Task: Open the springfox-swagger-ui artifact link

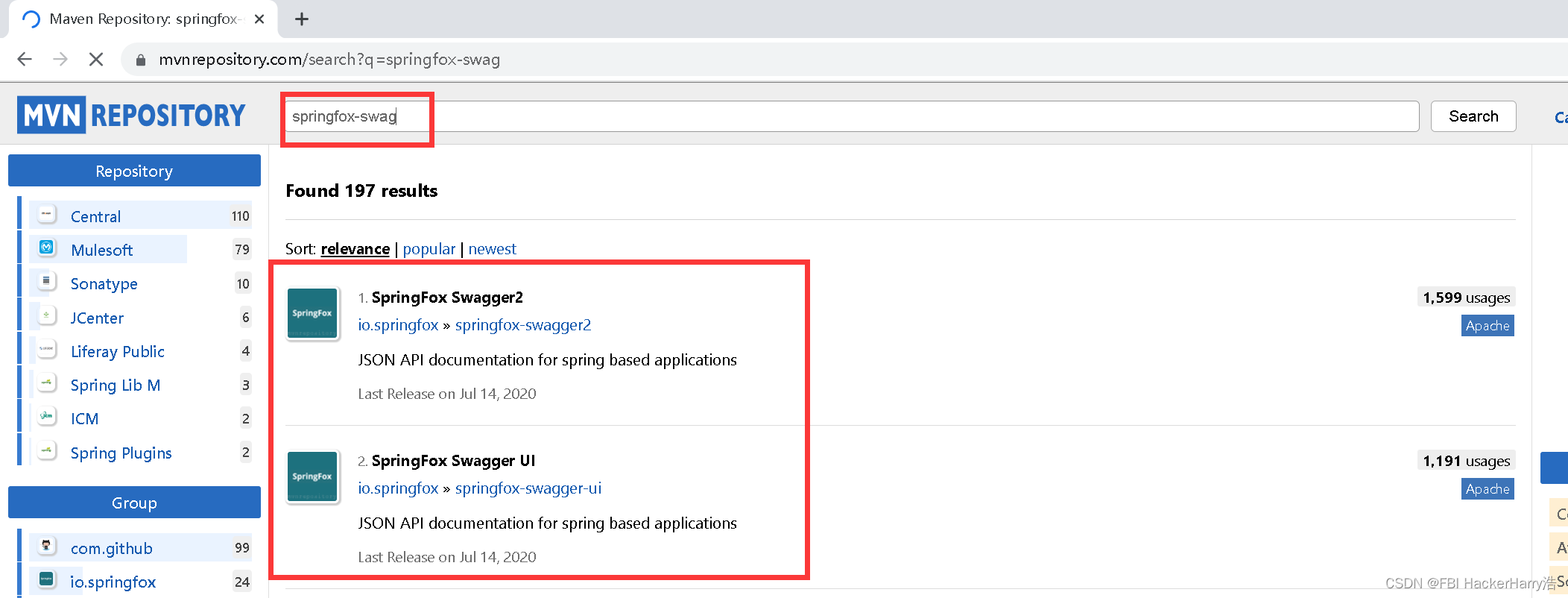Action: pos(528,488)
